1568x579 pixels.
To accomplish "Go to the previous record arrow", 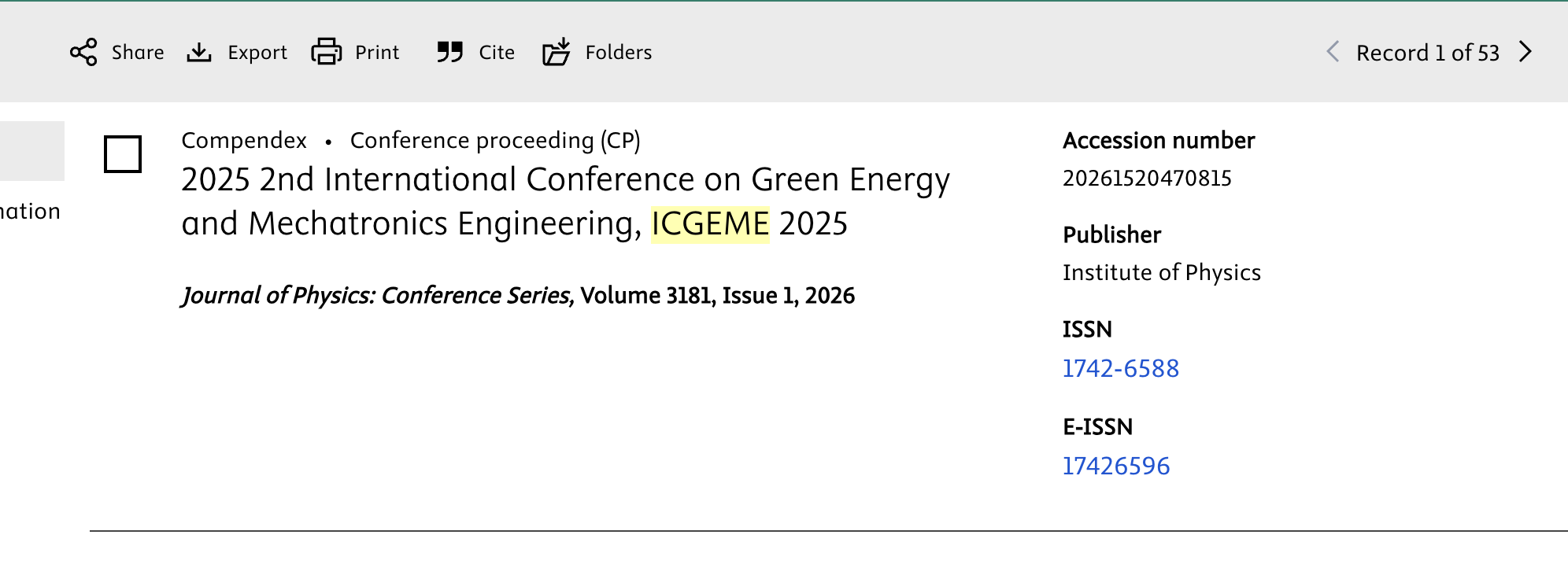I will 1333,52.
